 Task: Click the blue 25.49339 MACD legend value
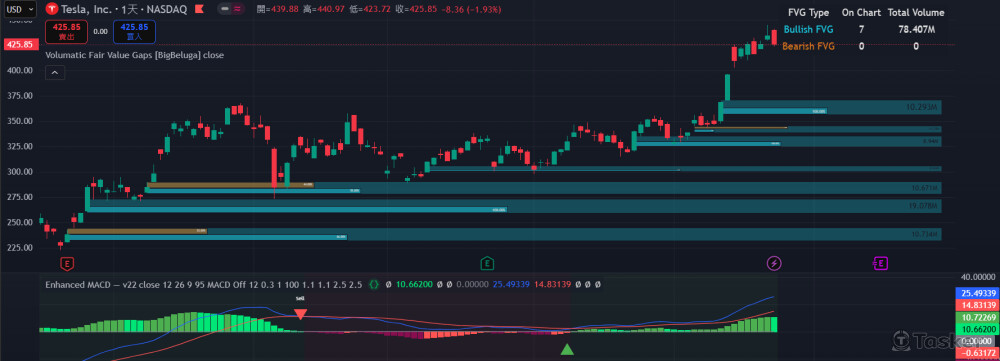[x=512, y=284]
